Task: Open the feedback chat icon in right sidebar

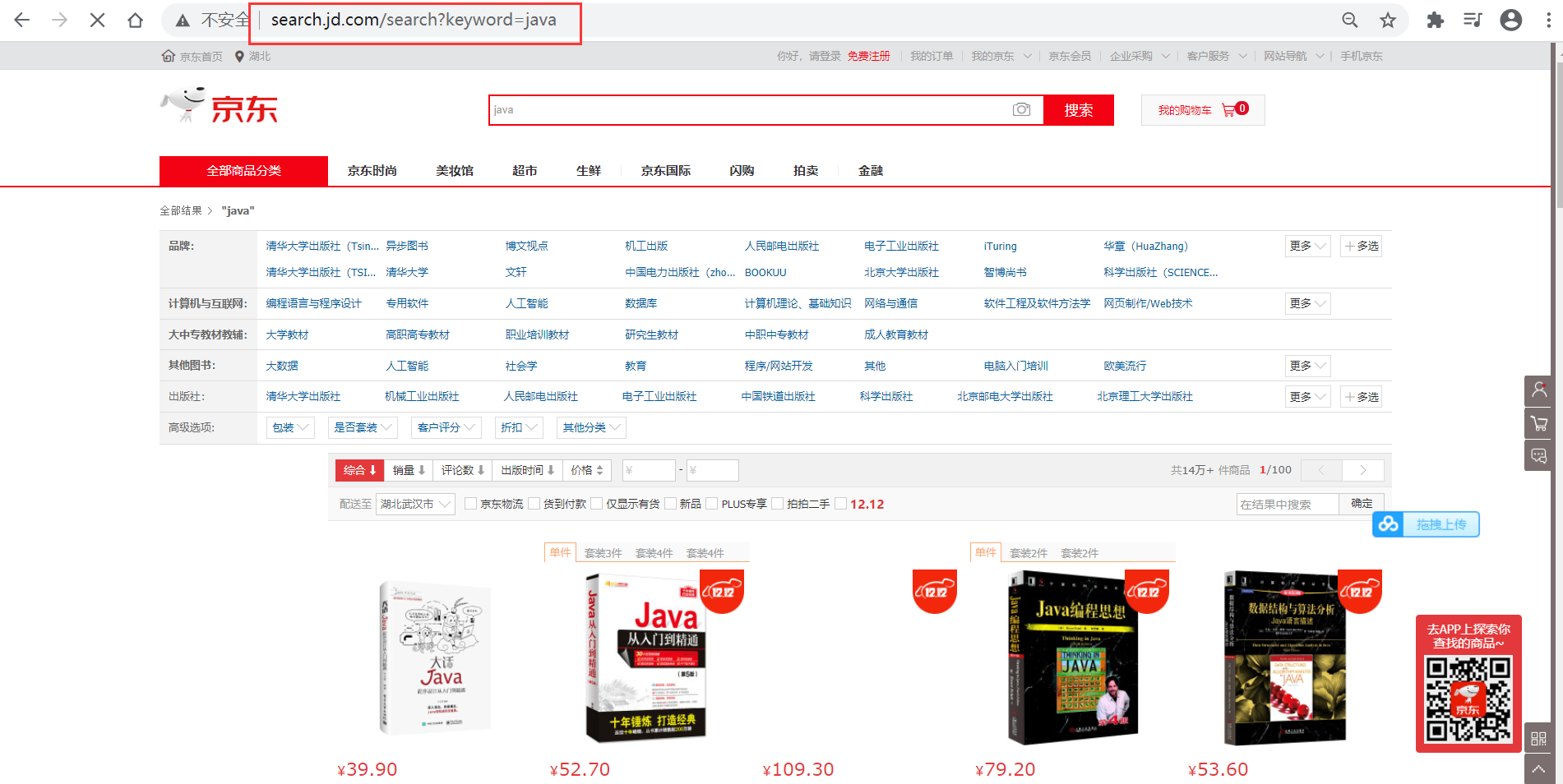Action: pyautogui.click(x=1538, y=455)
